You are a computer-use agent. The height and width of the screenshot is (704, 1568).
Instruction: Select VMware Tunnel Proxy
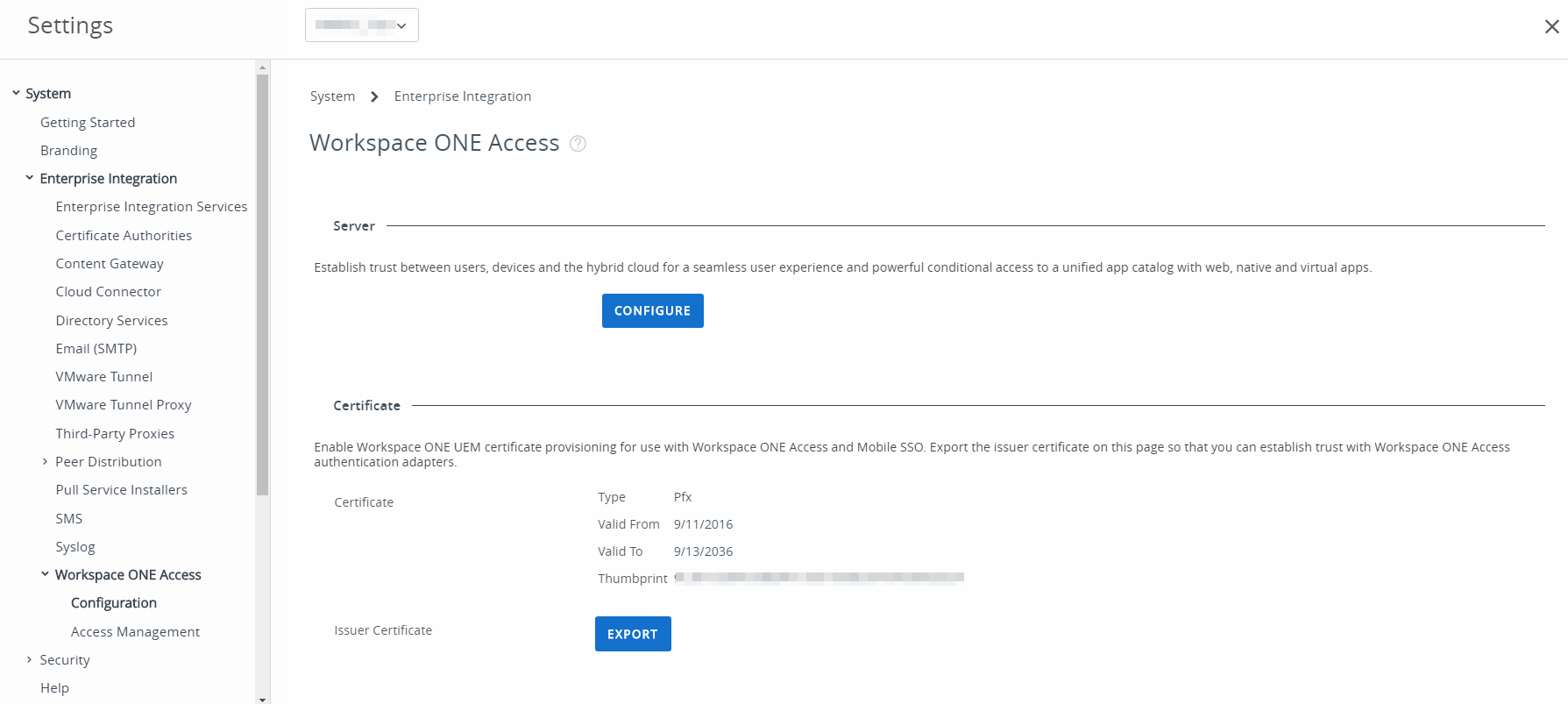(x=124, y=405)
